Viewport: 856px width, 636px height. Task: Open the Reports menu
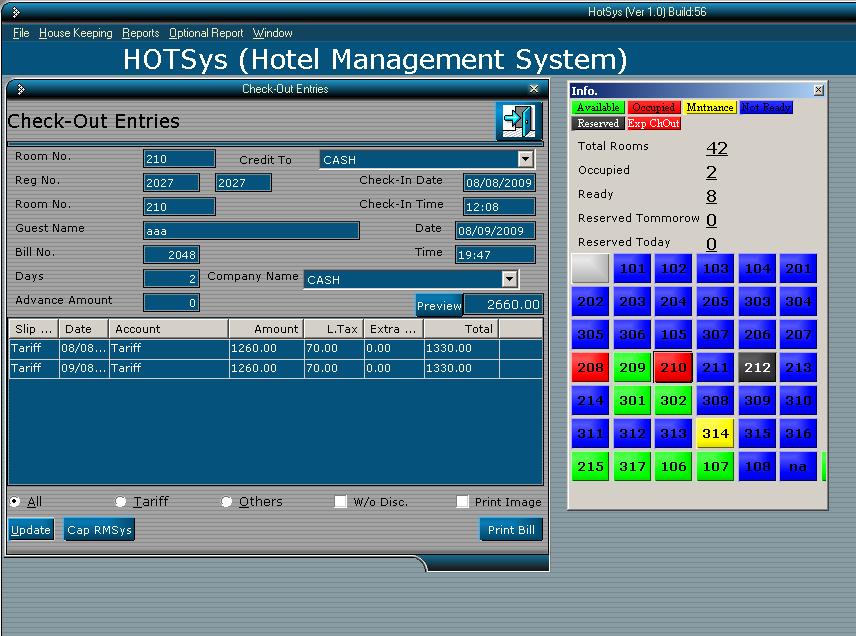[140, 33]
